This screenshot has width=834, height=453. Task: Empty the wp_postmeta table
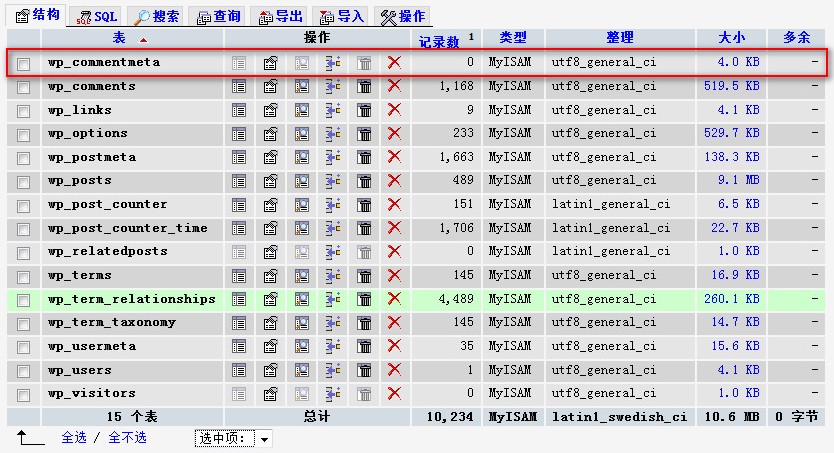click(364, 157)
